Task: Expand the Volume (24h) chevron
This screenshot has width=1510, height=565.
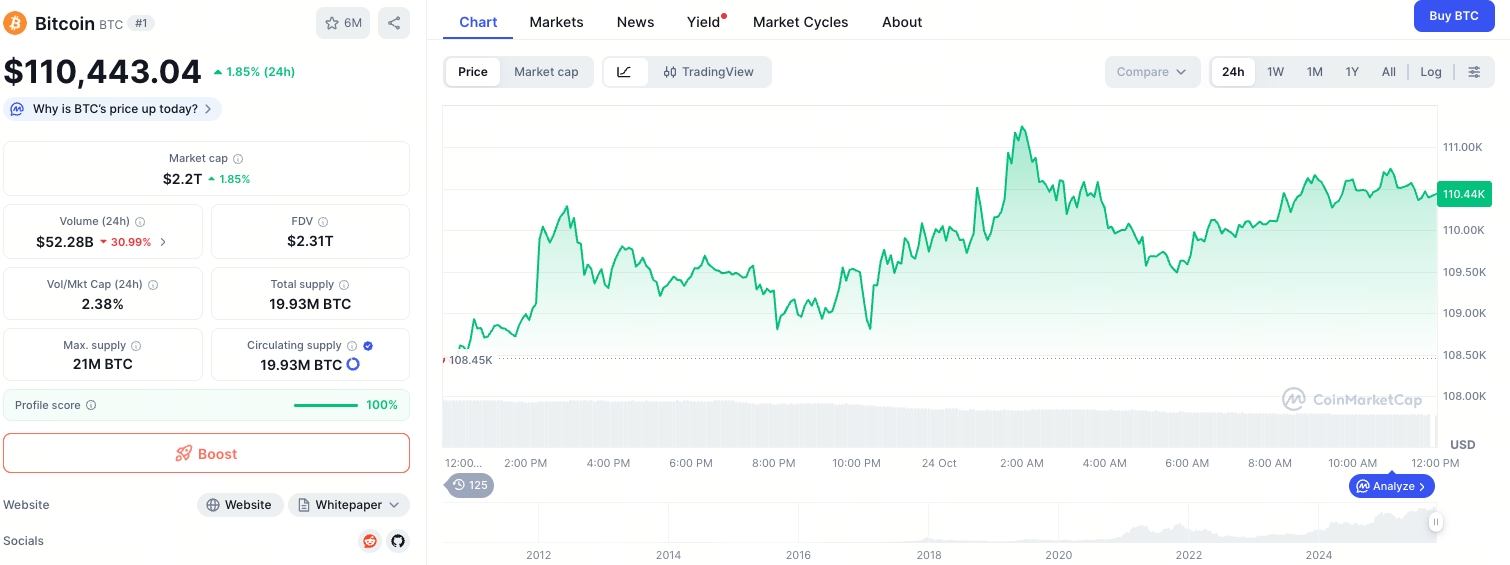Action: point(163,242)
